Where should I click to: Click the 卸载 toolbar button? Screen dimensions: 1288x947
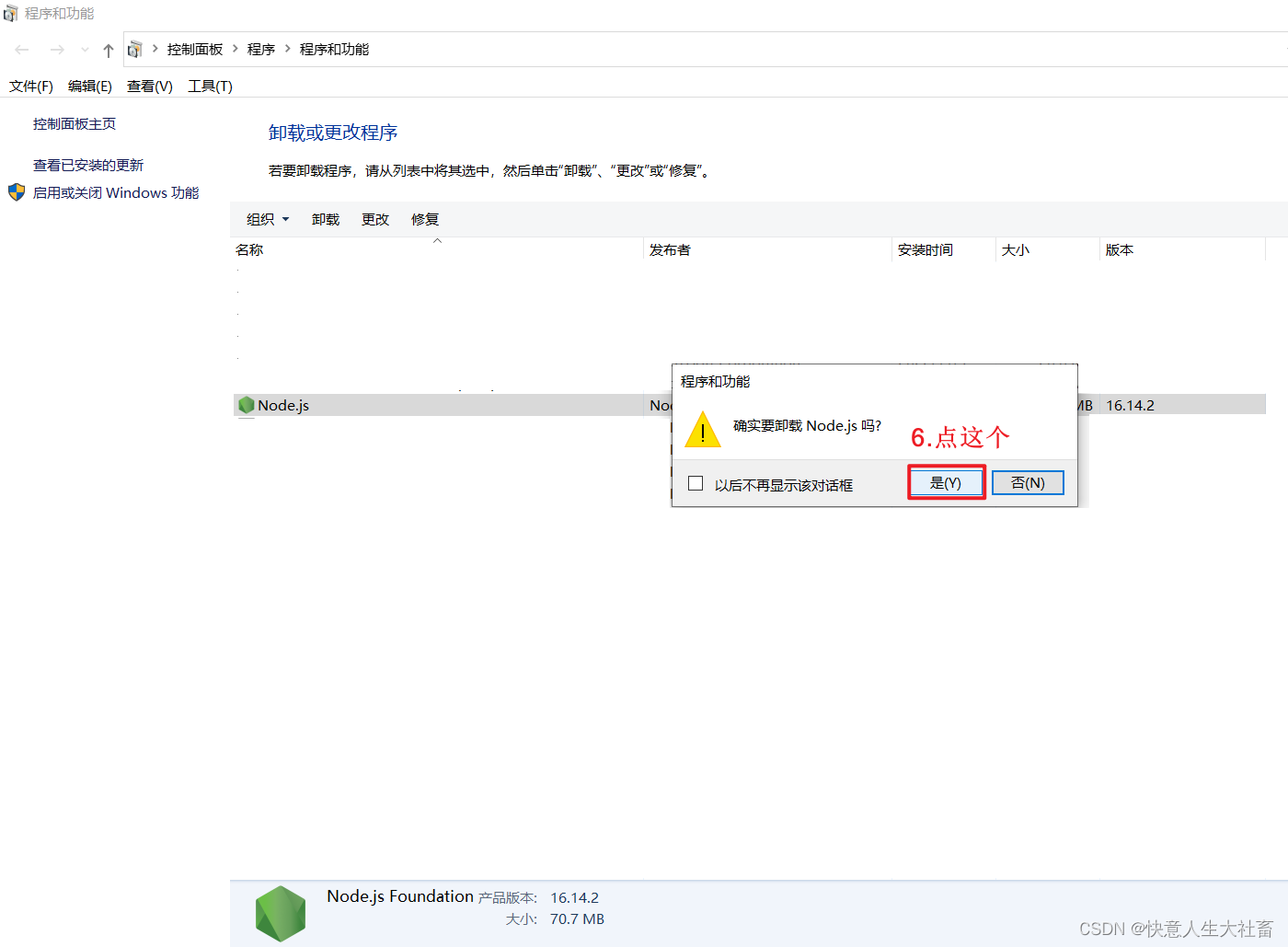point(326,219)
